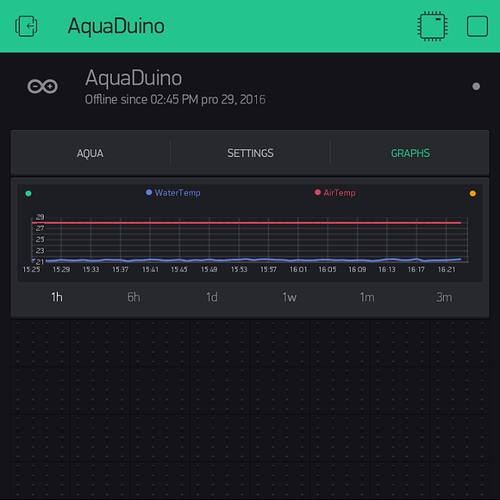
Task: Click the Arduino infinity logo icon
Action: 42,86
